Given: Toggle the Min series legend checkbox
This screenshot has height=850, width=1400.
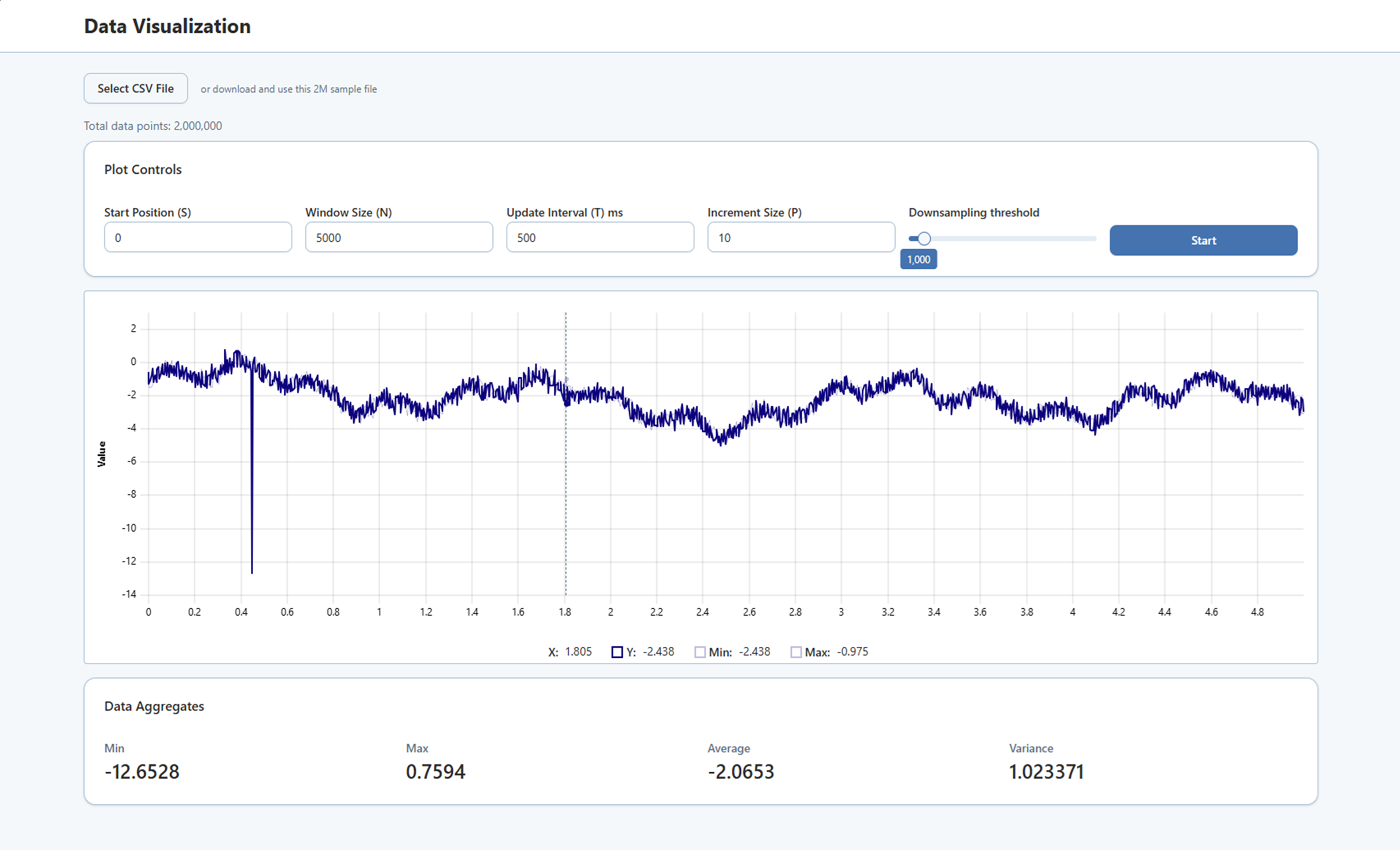Looking at the screenshot, I should [x=699, y=652].
